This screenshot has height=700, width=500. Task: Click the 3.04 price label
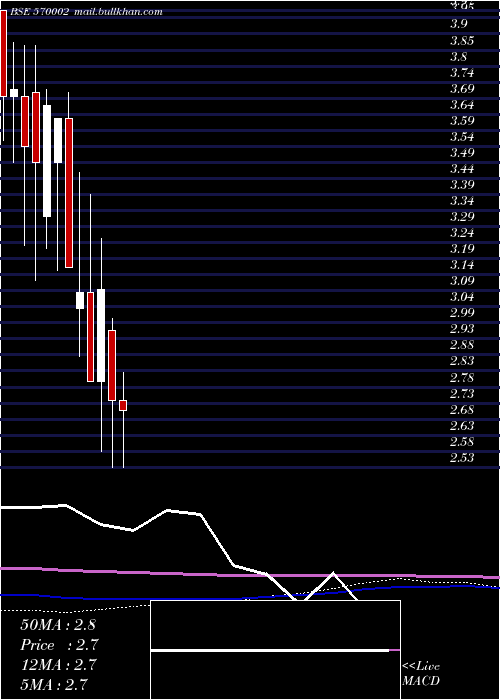(462, 297)
